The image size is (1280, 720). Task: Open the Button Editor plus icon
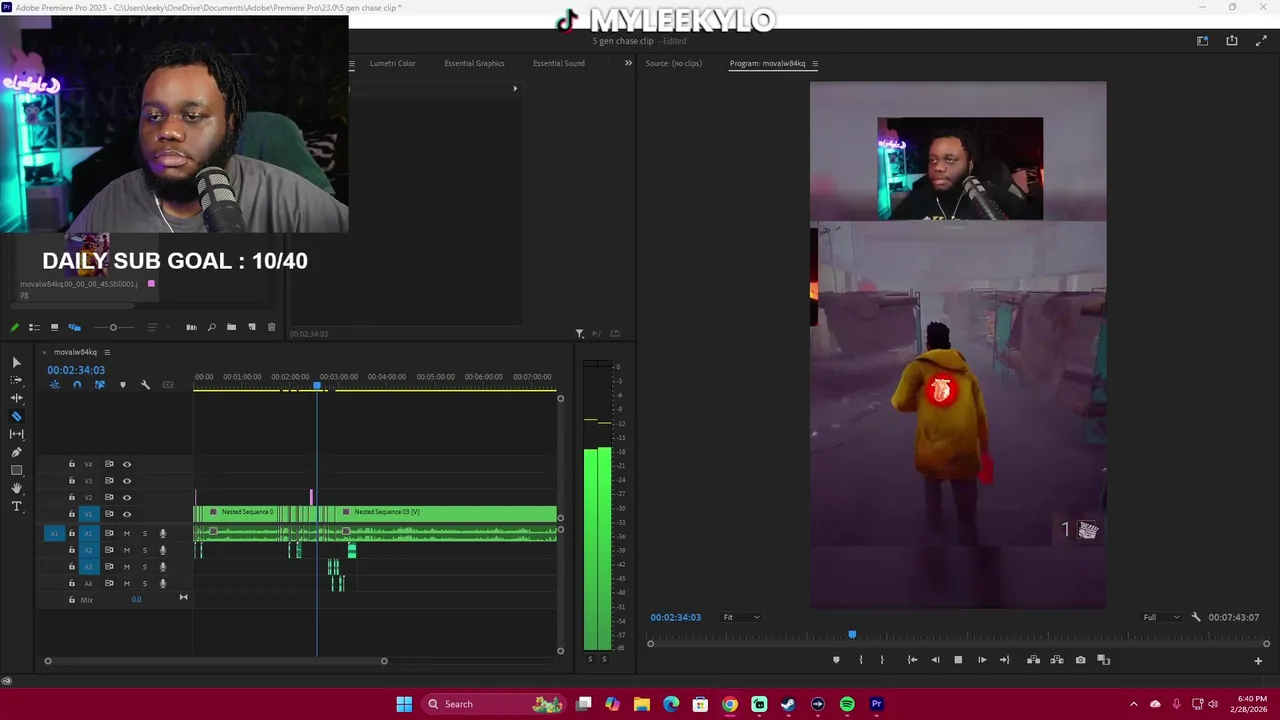(1258, 660)
